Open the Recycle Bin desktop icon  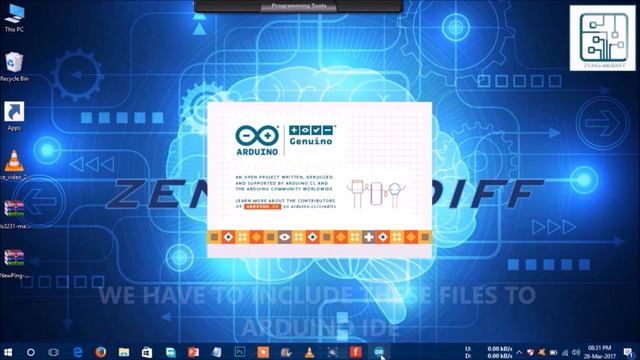(x=14, y=67)
